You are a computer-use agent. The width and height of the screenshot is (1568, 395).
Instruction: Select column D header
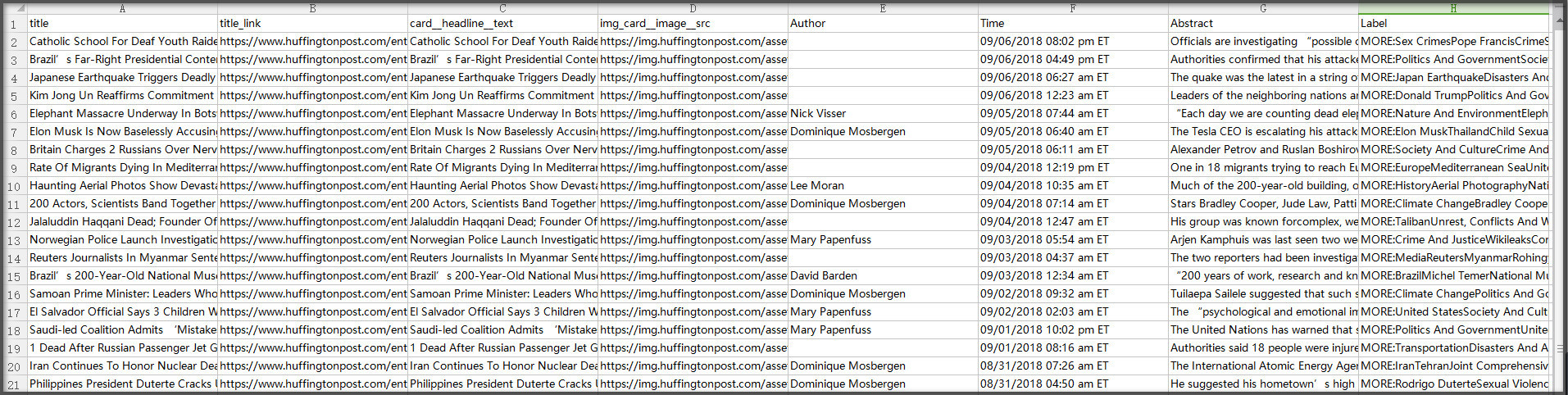(693, 8)
